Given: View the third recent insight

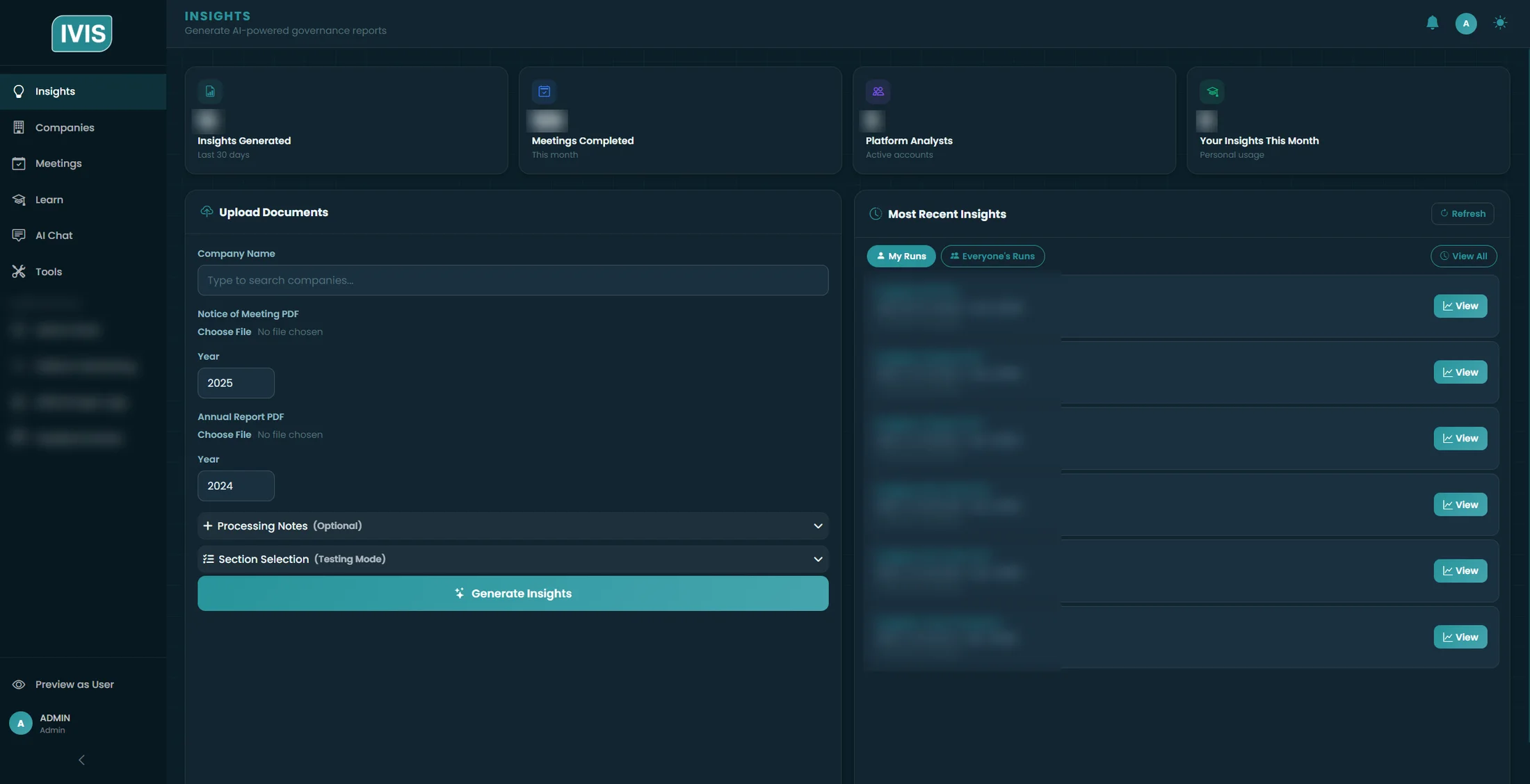Looking at the screenshot, I should click(1460, 439).
